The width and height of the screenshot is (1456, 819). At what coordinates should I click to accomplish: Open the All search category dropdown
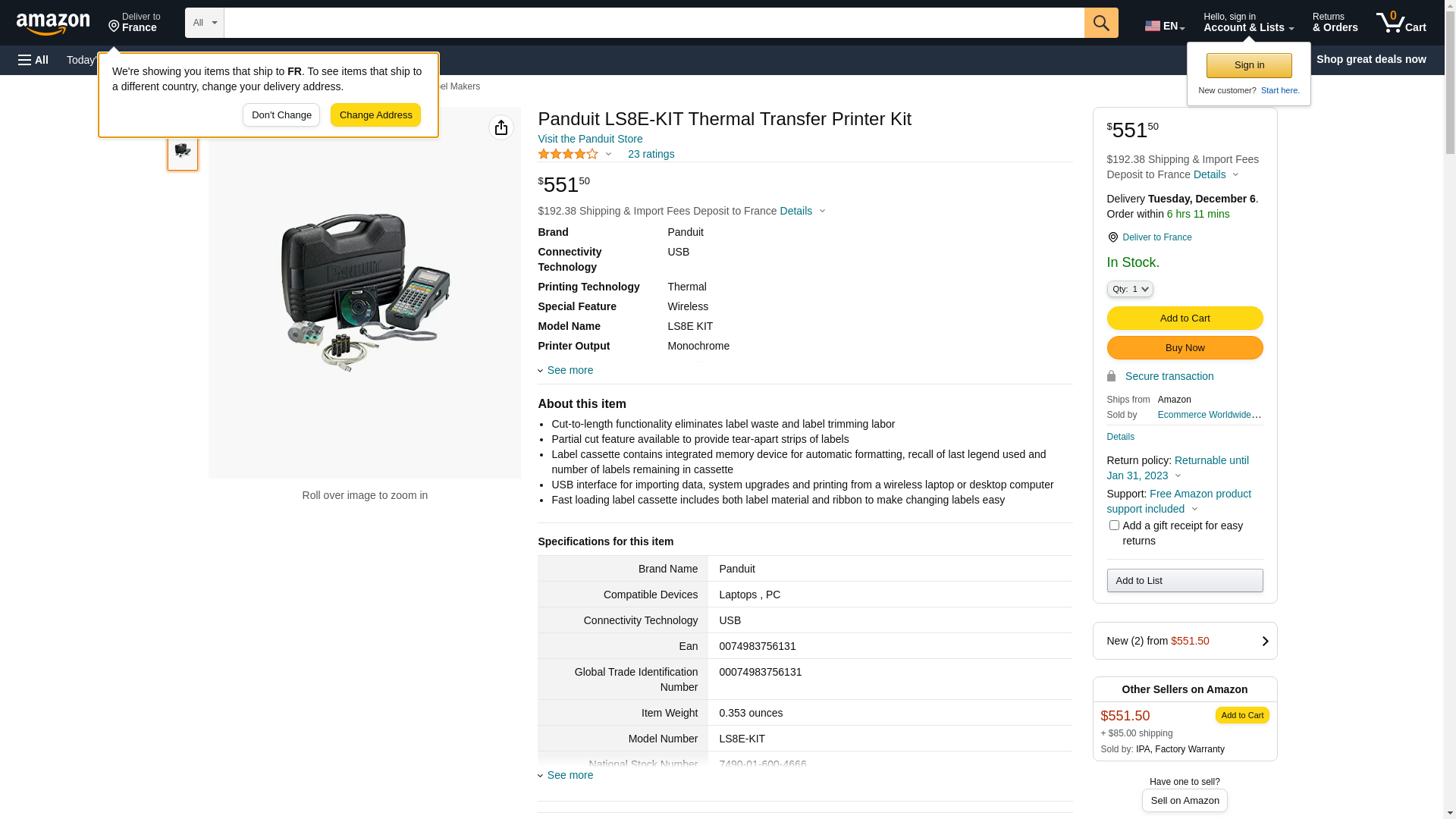pos(204,23)
